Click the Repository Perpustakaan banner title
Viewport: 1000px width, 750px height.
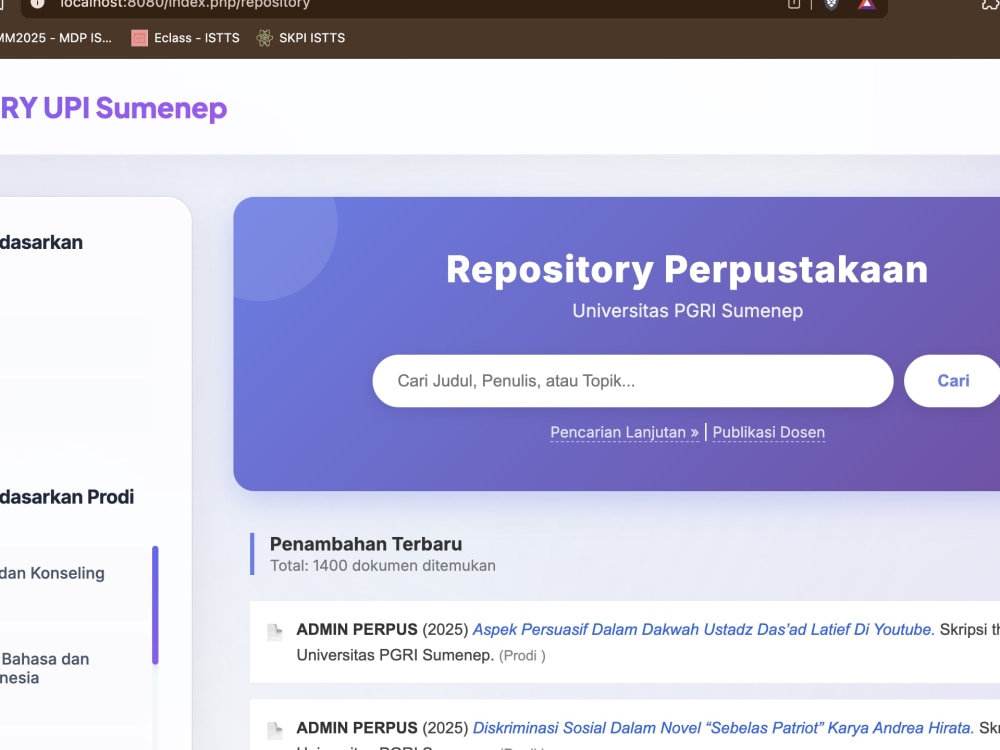pos(687,269)
